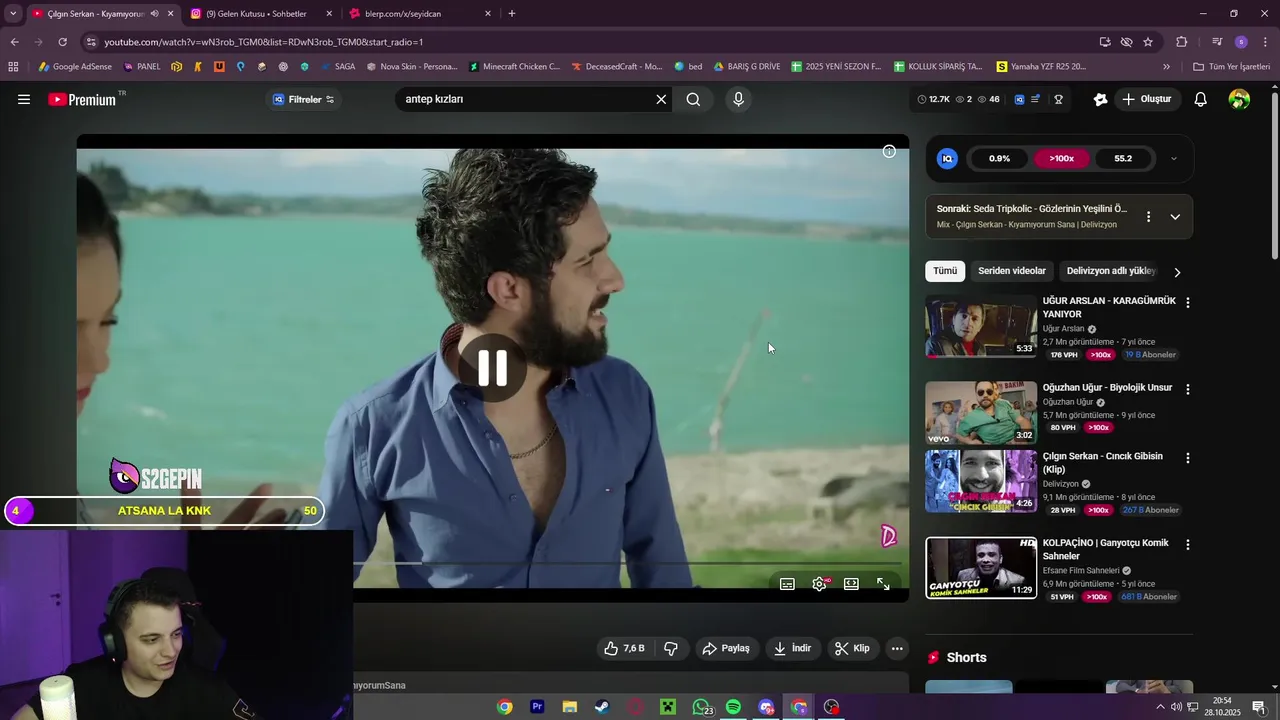The height and width of the screenshot is (720, 1280).
Task: Open options for KOLPAÇİNO video
Action: 1187,545
